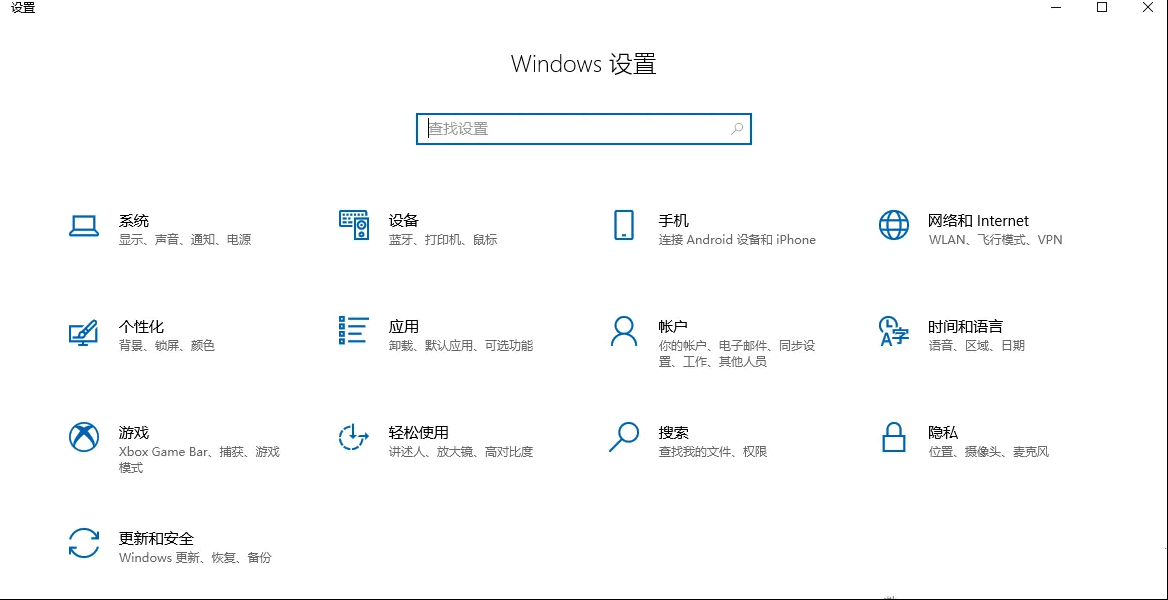
Task: Click the 设置 window title text
Action: click(x=23, y=8)
